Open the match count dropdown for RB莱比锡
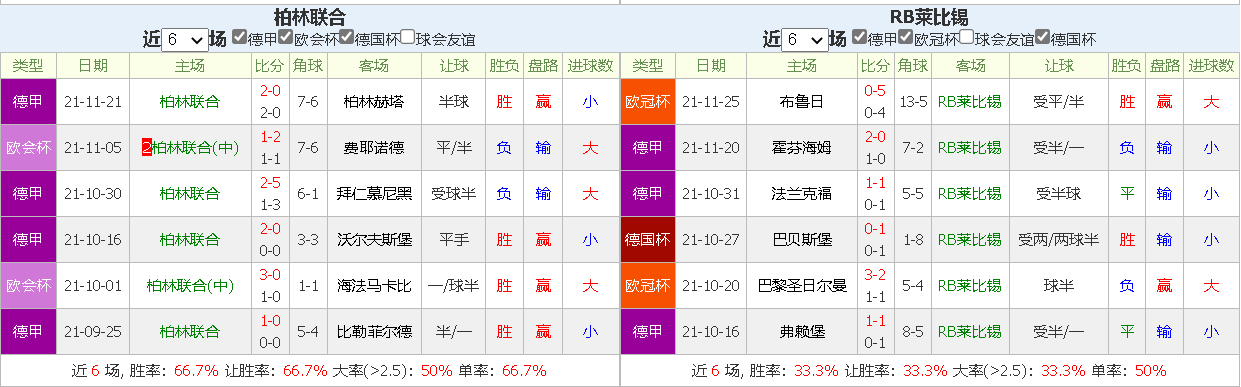Viewport: 1241px width, 387px height. tap(804, 40)
